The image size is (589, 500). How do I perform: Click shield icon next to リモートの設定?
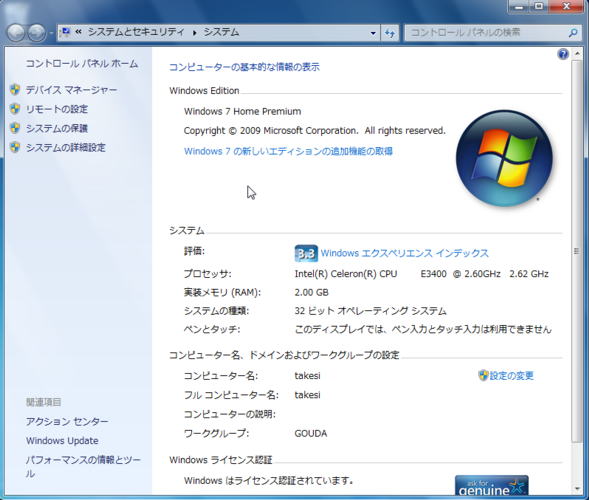click(x=15, y=109)
